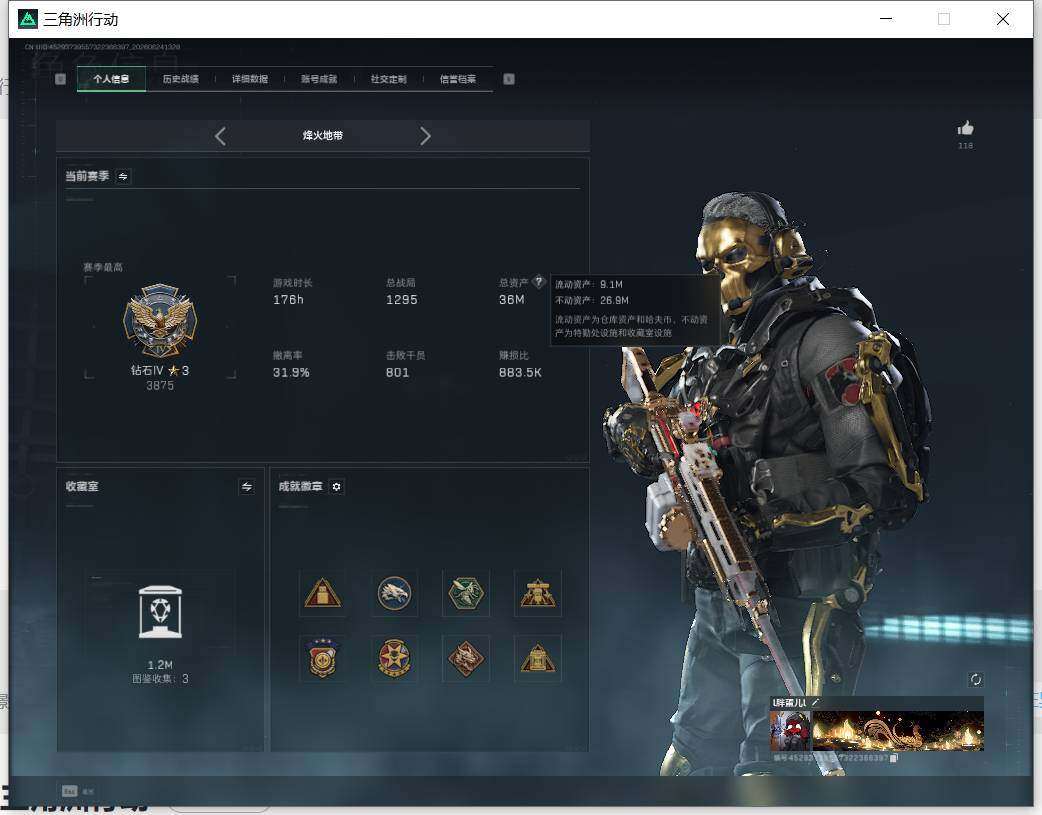Go to next mode with right chevron
This screenshot has width=1042, height=815.
coord(425,136)
